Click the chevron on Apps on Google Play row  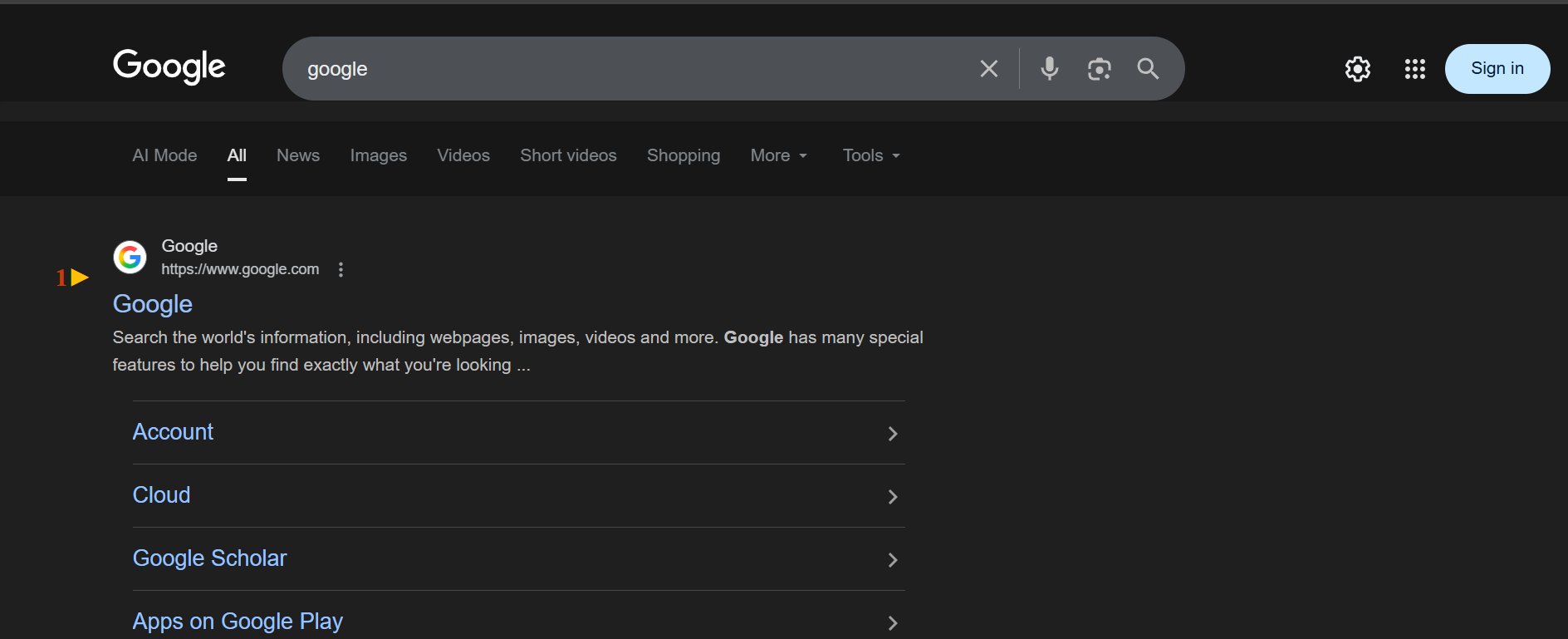tap(893, 622)
